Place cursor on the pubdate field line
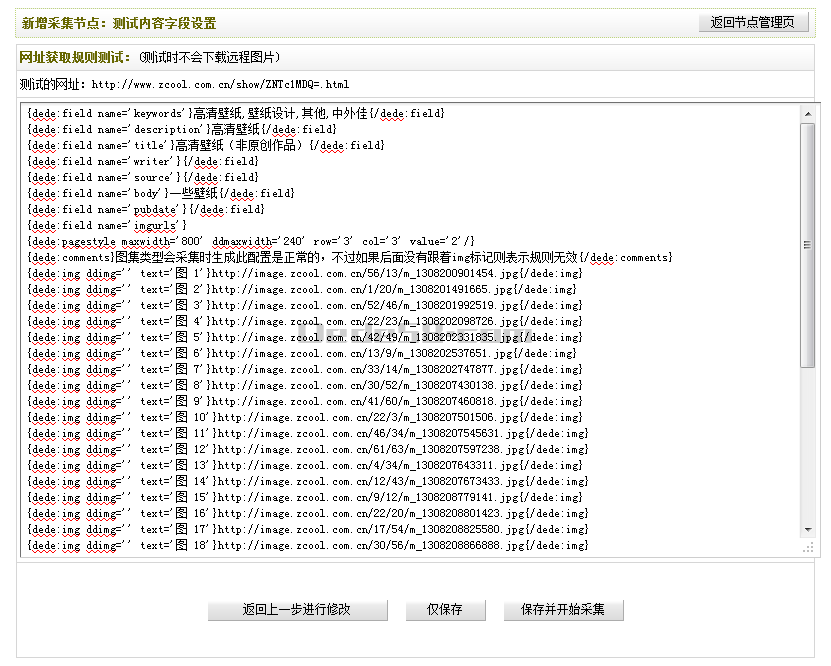Screen dimensions: 831x666 (147, 209)
